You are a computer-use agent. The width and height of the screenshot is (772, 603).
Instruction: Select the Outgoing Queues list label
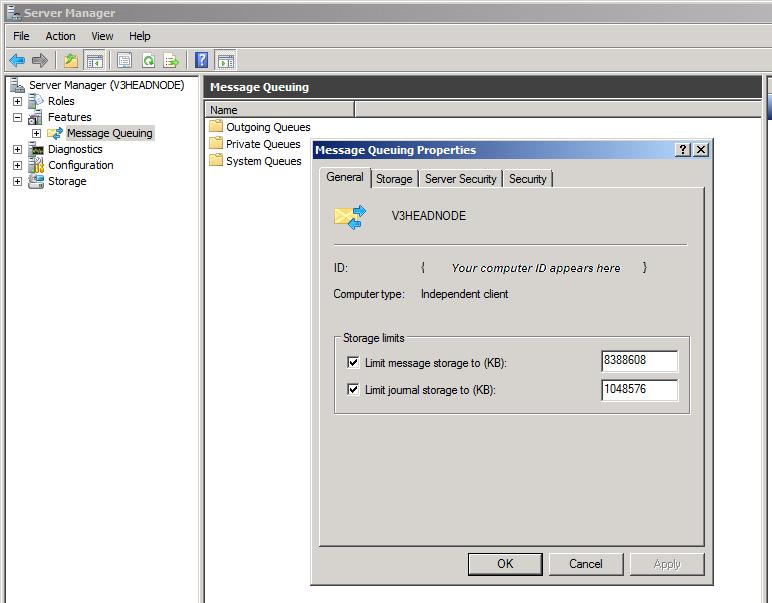pos(268,127)
